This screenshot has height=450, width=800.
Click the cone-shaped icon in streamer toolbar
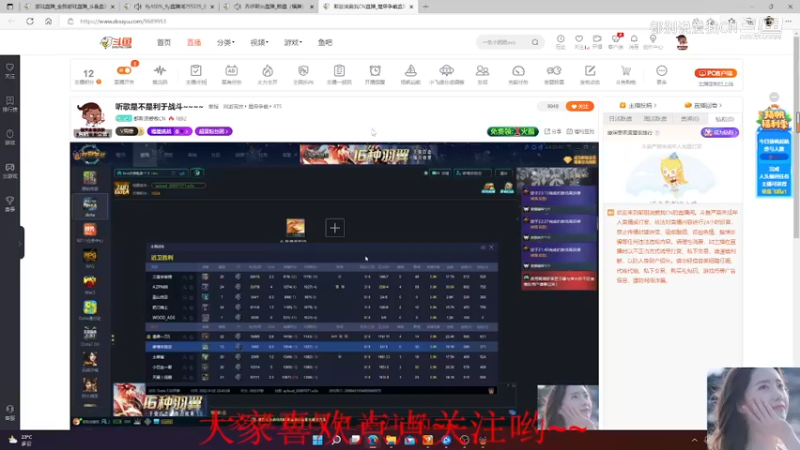pos(411,70)
